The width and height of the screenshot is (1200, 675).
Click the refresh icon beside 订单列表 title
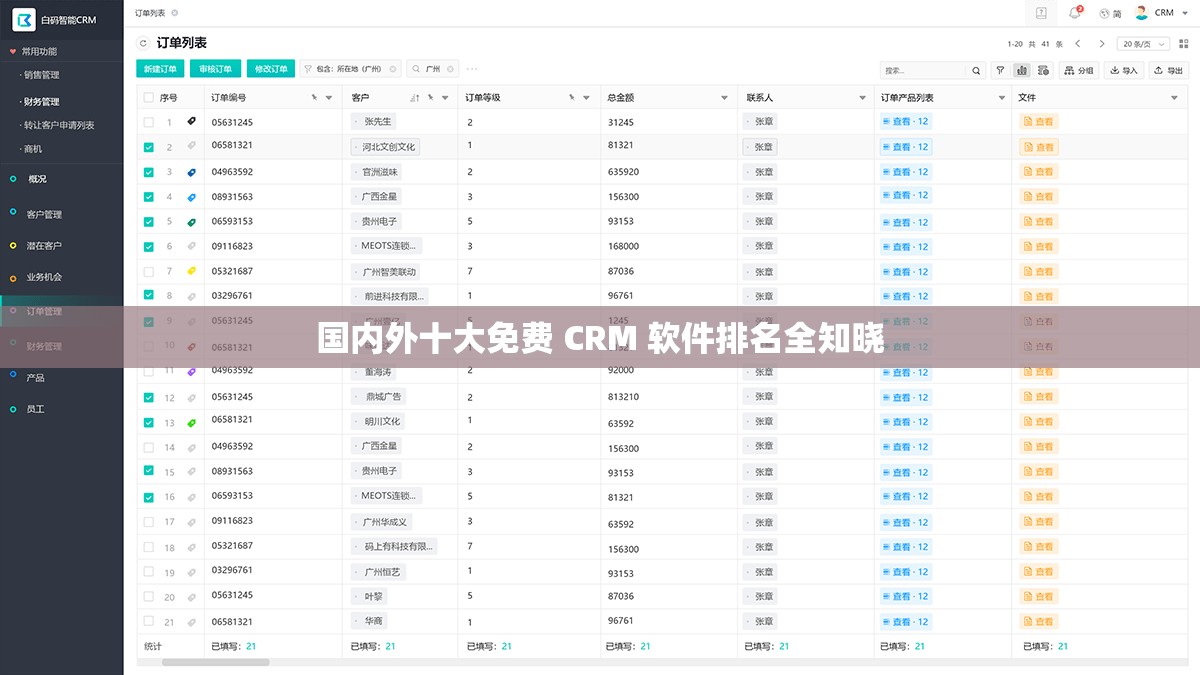pos(143,43)
